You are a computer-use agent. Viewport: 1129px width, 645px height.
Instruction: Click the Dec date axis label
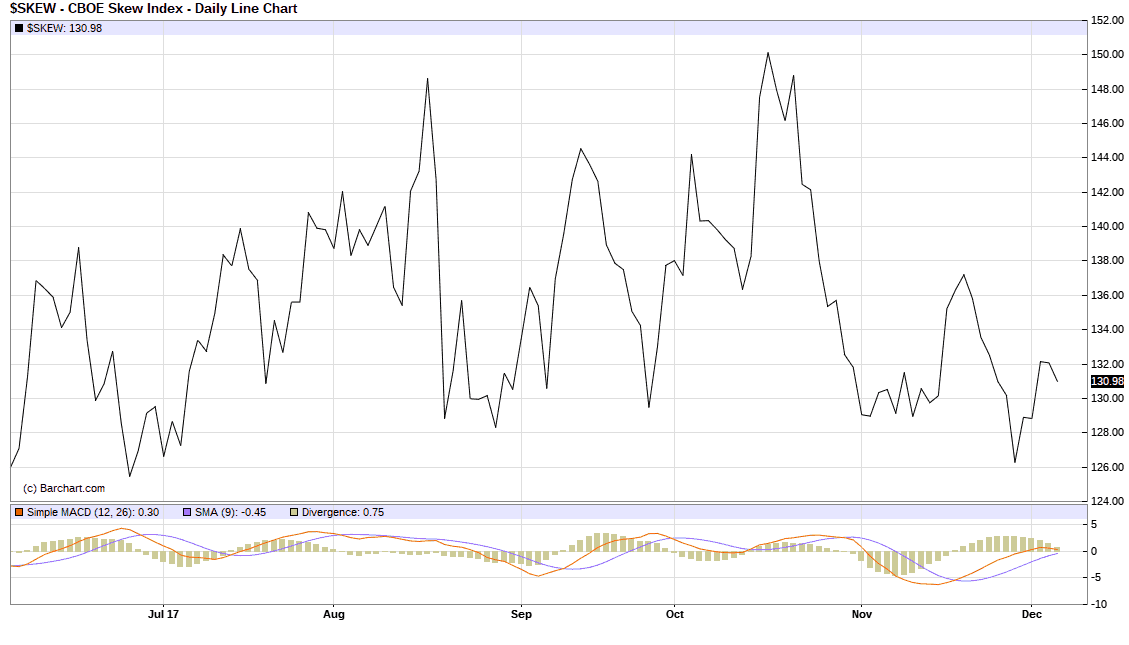[x=1030, y=615]
